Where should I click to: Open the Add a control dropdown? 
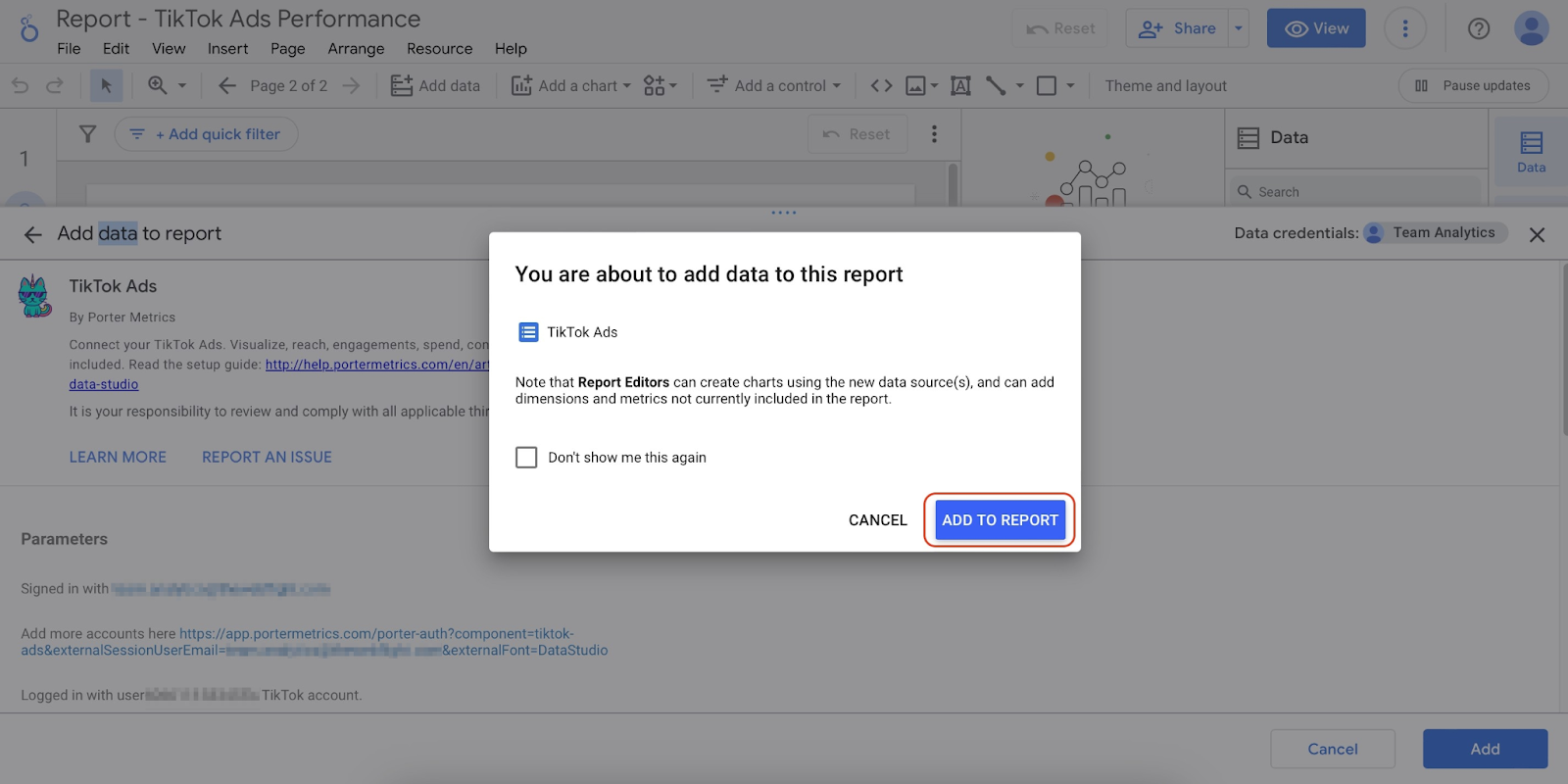[774, 86]
